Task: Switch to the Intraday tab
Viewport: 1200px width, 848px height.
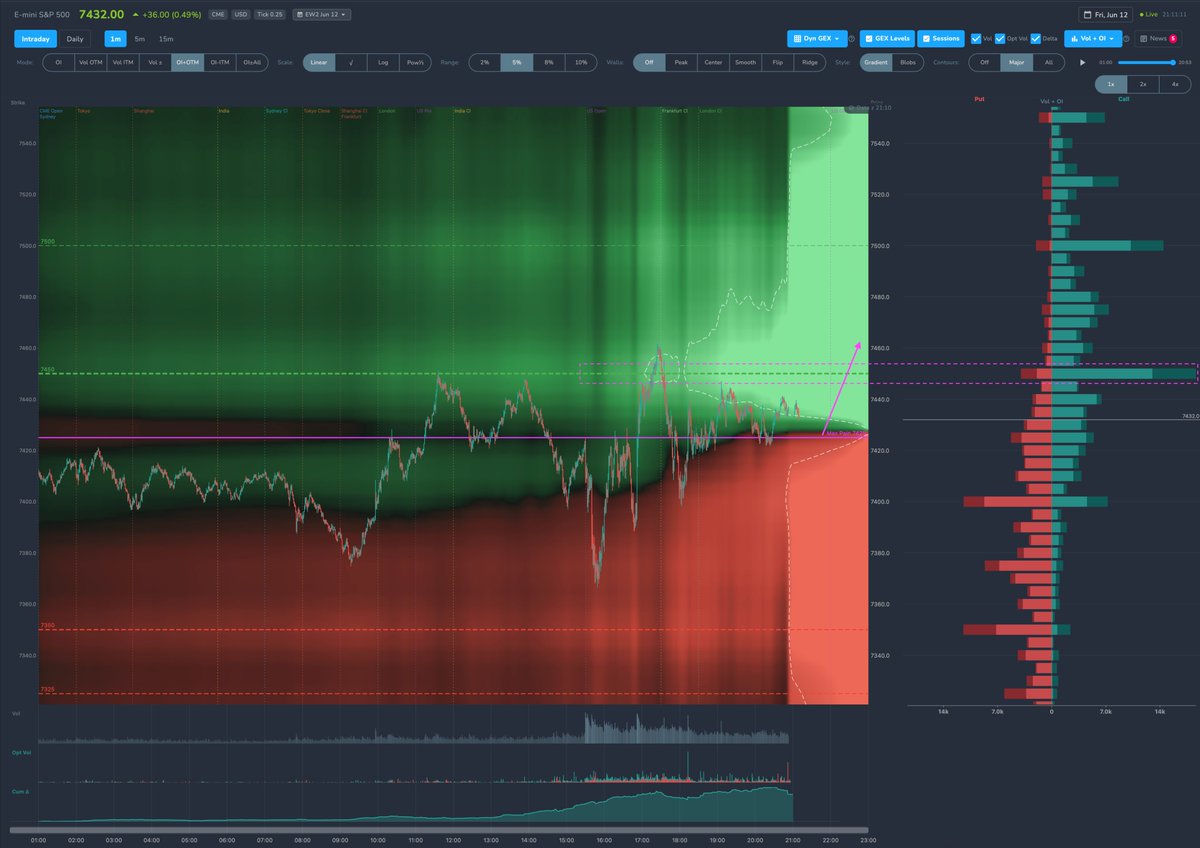Action: coord(35,39)
